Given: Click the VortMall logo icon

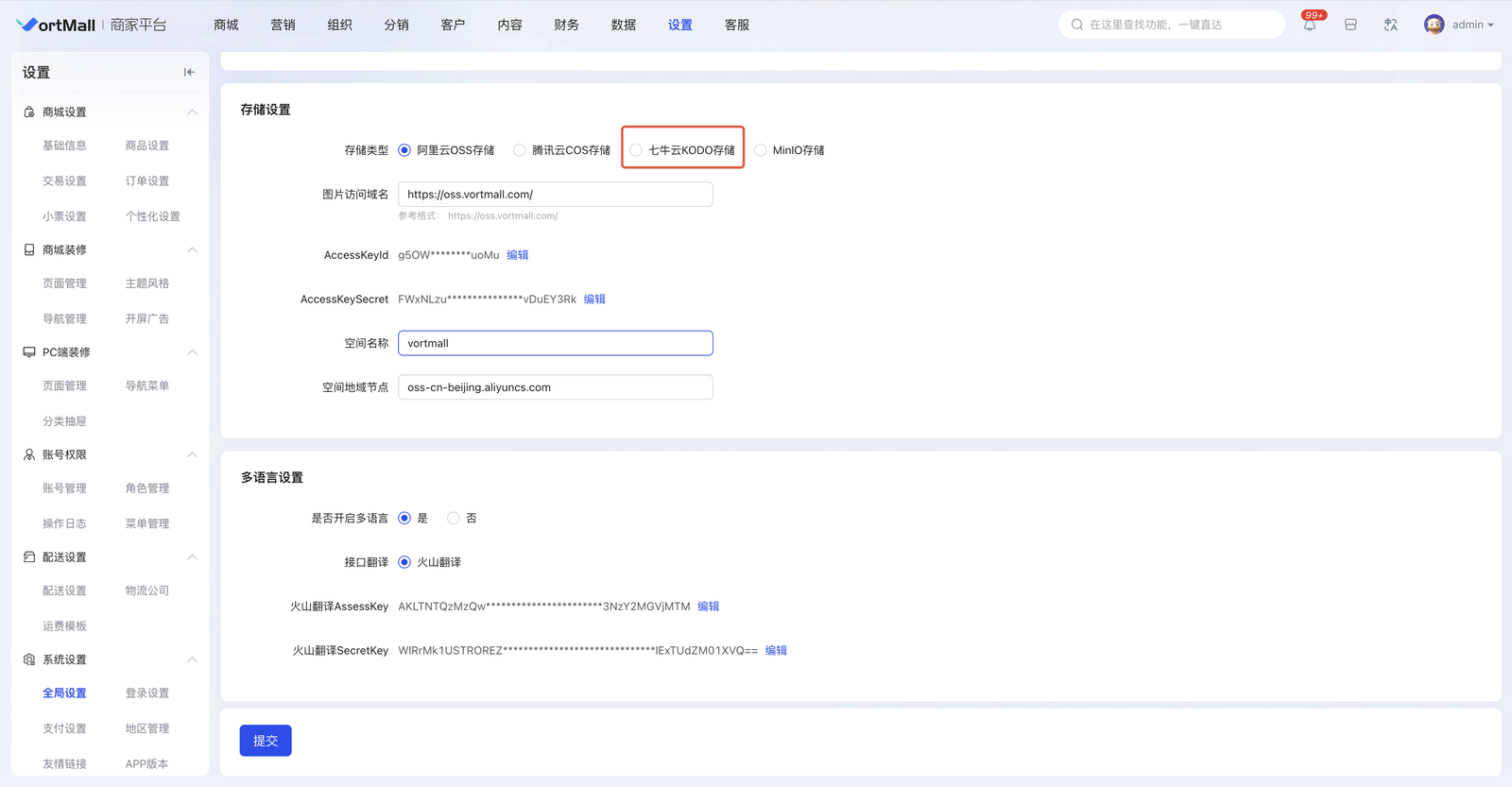Looking at the screenshot, I should [x=26, y=25].
